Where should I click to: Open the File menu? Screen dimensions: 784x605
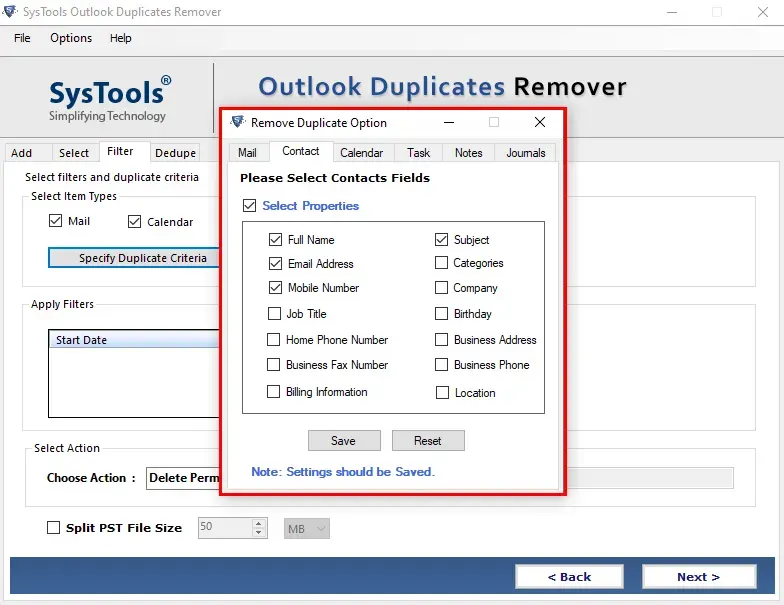(x=22, y=38)
